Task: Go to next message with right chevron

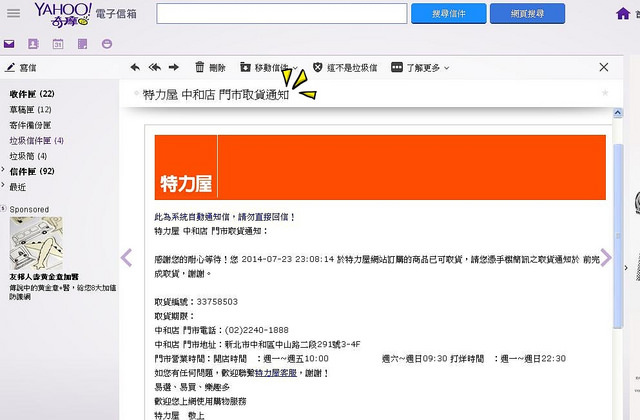Action: [x=606, y=258]
